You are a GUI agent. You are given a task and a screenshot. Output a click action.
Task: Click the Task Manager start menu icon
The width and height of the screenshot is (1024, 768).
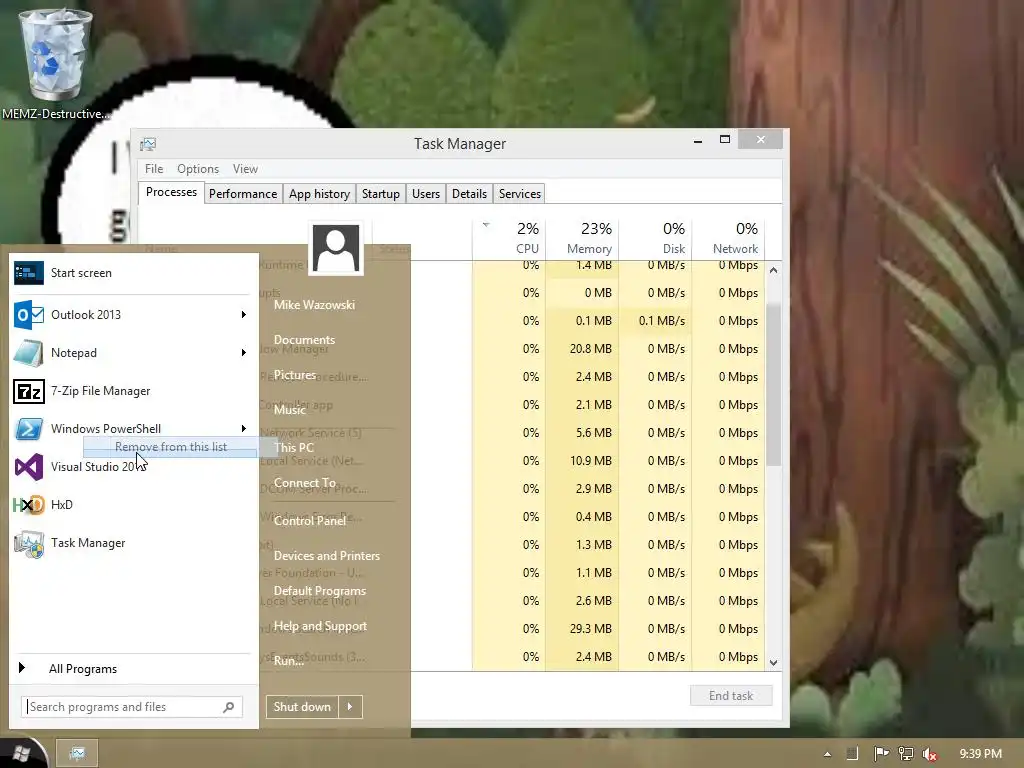coord(29,543)
